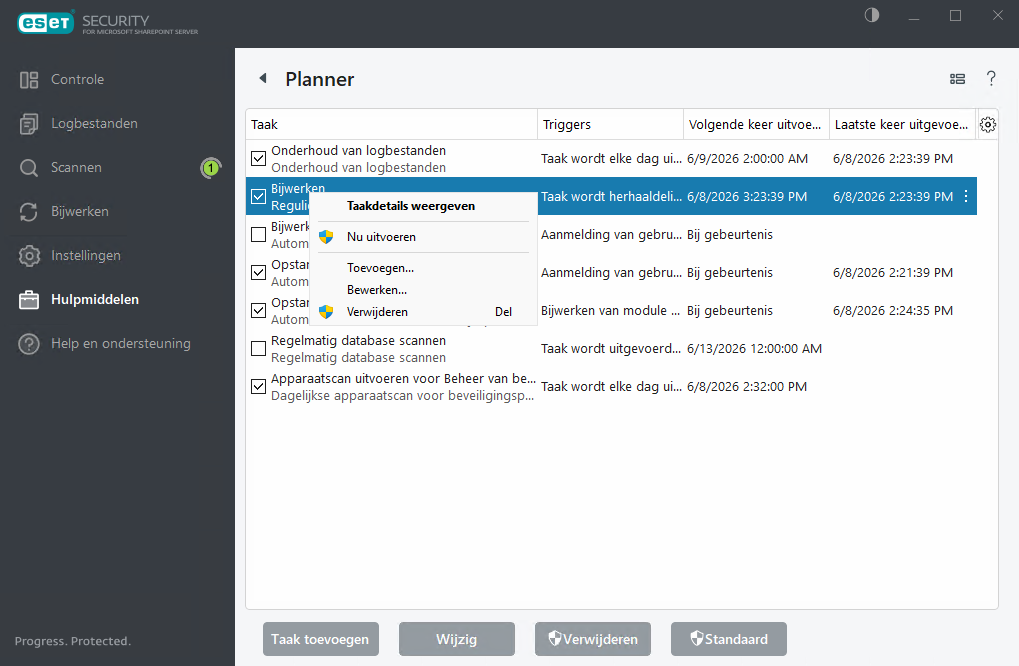Uncheck Onderhoud van logbestanden task
The height and width of the screenshot is (666, 1019).
(259, 159)
